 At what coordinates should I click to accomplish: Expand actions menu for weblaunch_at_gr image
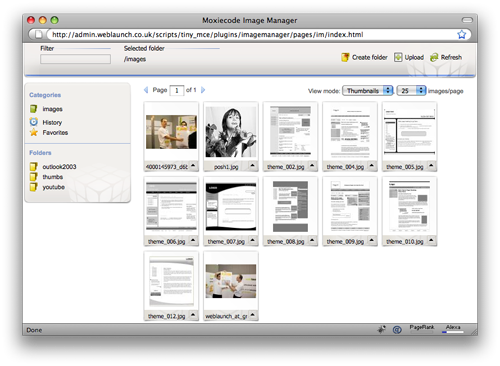[x=252, y=315]
